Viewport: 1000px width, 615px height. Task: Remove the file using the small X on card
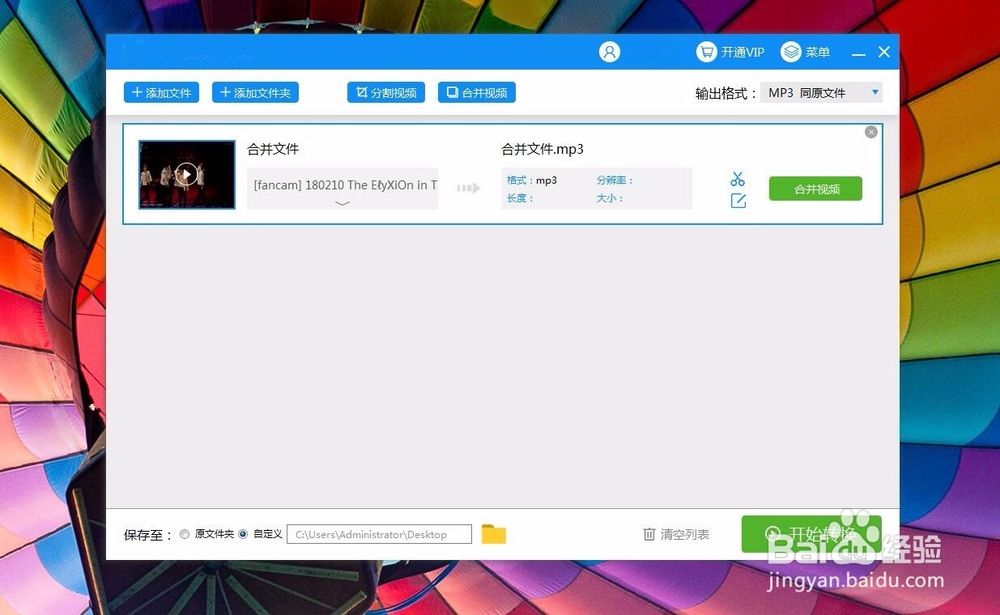[x=871, y=131]
